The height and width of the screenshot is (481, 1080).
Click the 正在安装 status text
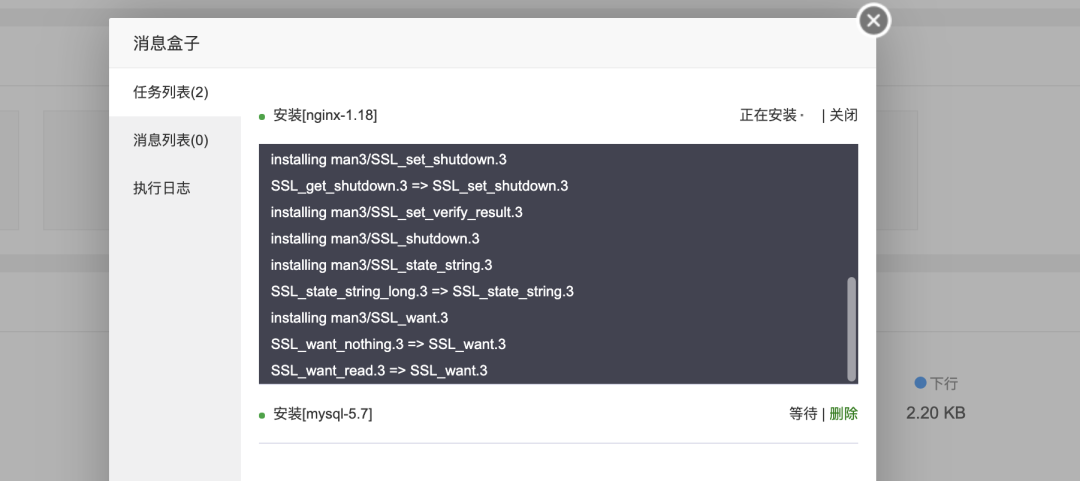[x=768, y=115]
